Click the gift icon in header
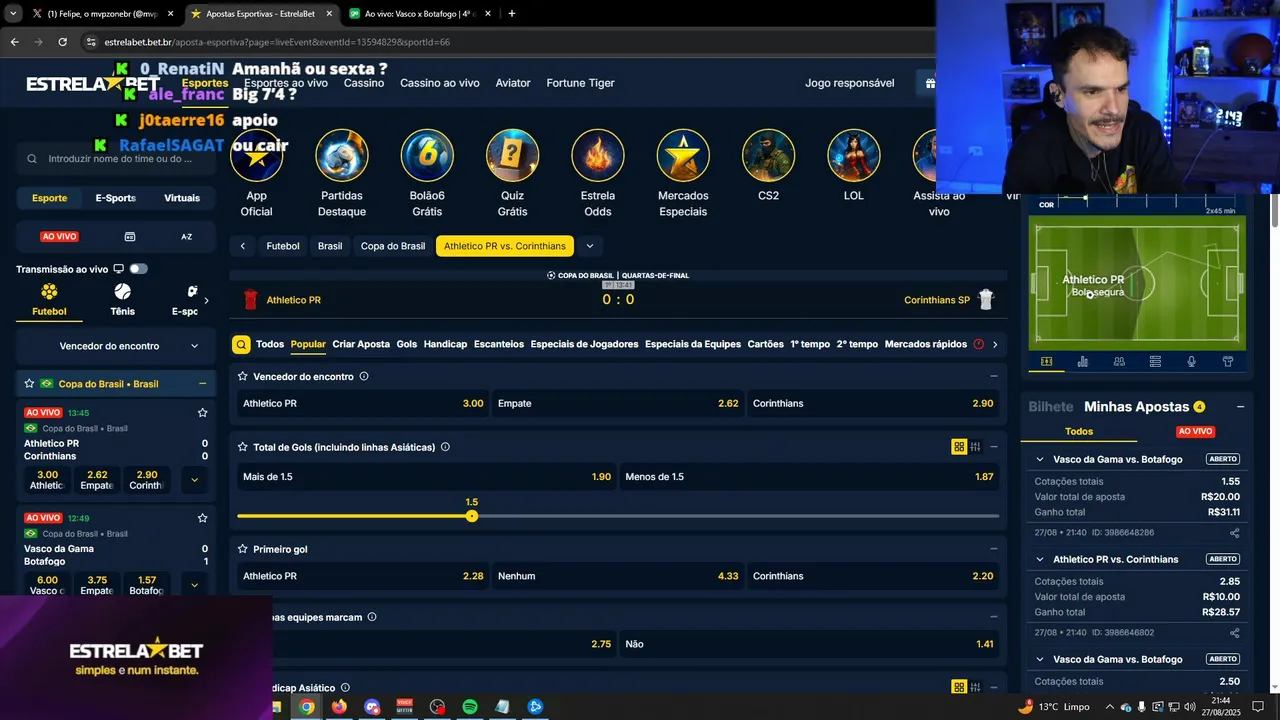The width and height of the screenshot is (1280, 720). pos(930,83)
